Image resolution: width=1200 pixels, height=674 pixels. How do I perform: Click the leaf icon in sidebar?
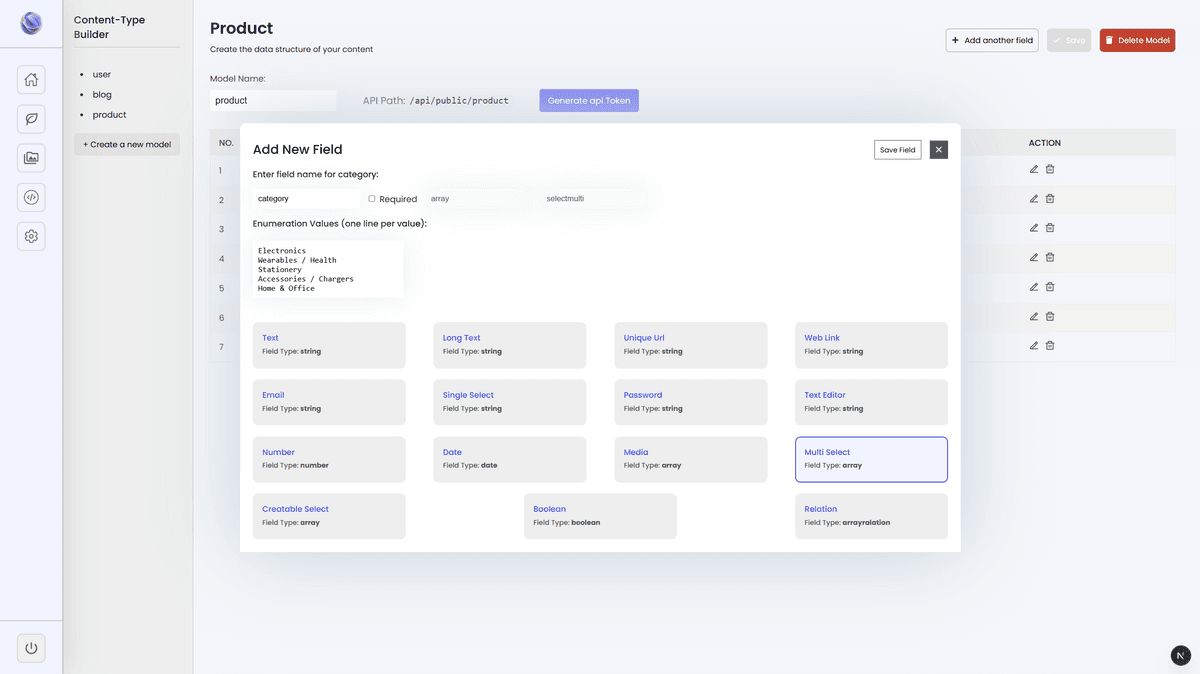click(31, 119)
